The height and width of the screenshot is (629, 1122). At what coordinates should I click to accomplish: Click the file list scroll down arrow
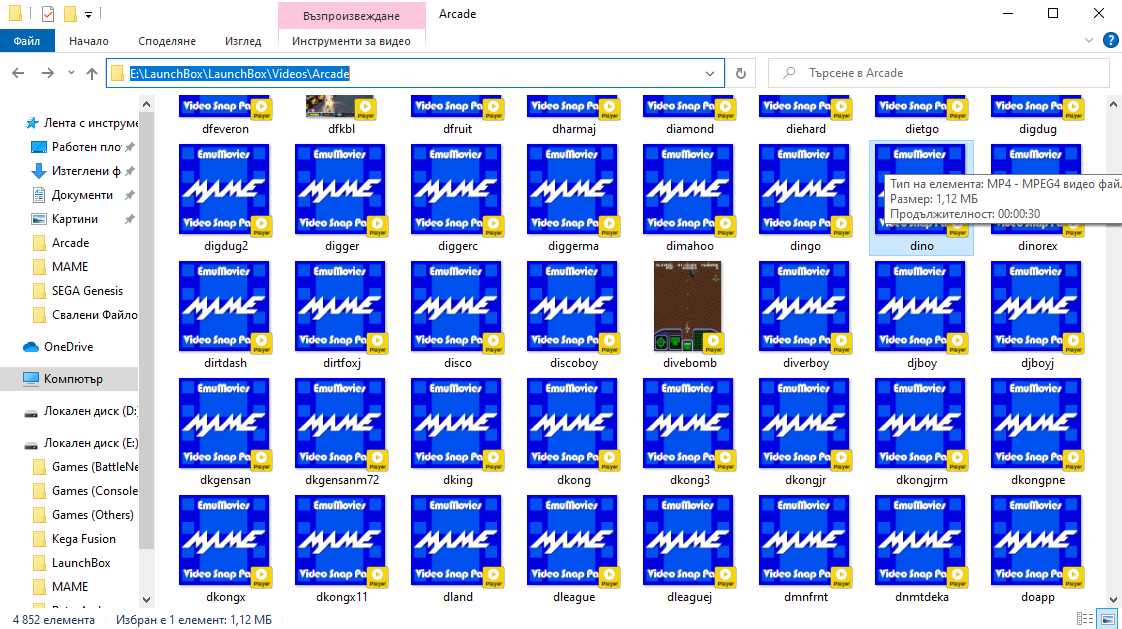tap(1113, 600)
